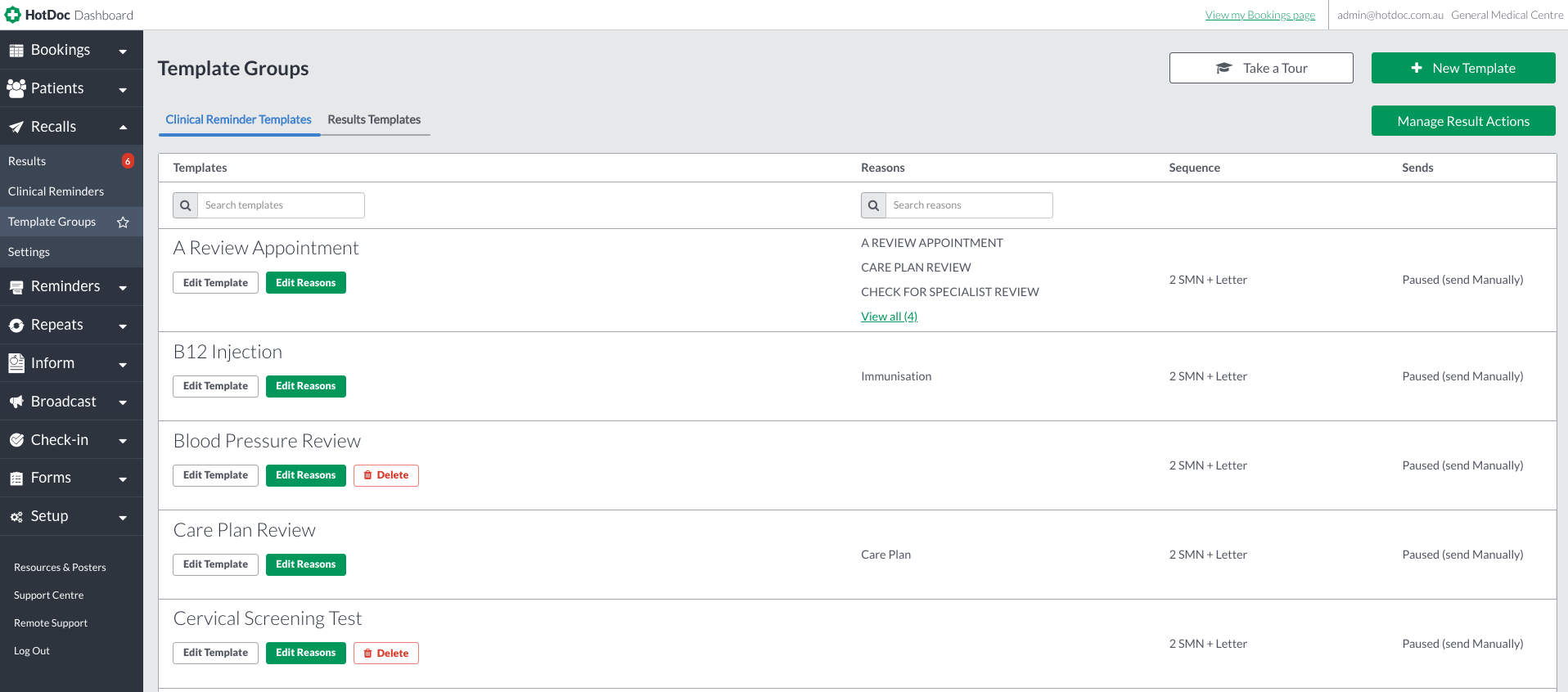
Task: Expand the Reminders menu arrow
Action: pyautogui.click(x=123, y=288)
